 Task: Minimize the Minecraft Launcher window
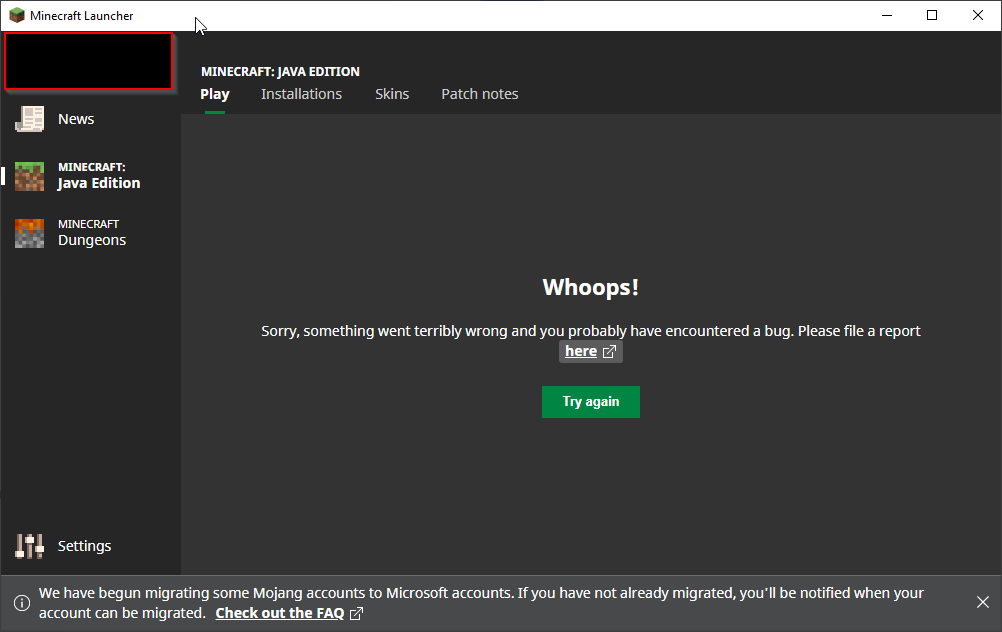click(887, 15)
